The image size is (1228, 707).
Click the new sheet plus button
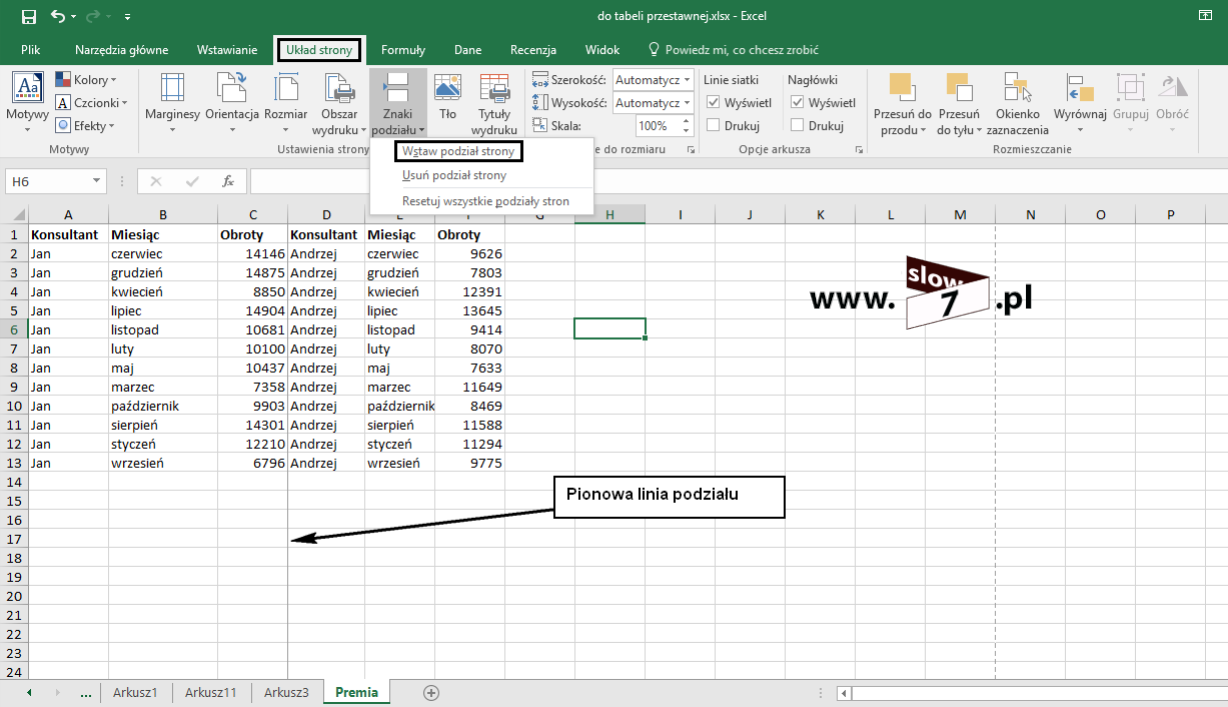pyautogui.click(x=431, y=692)
